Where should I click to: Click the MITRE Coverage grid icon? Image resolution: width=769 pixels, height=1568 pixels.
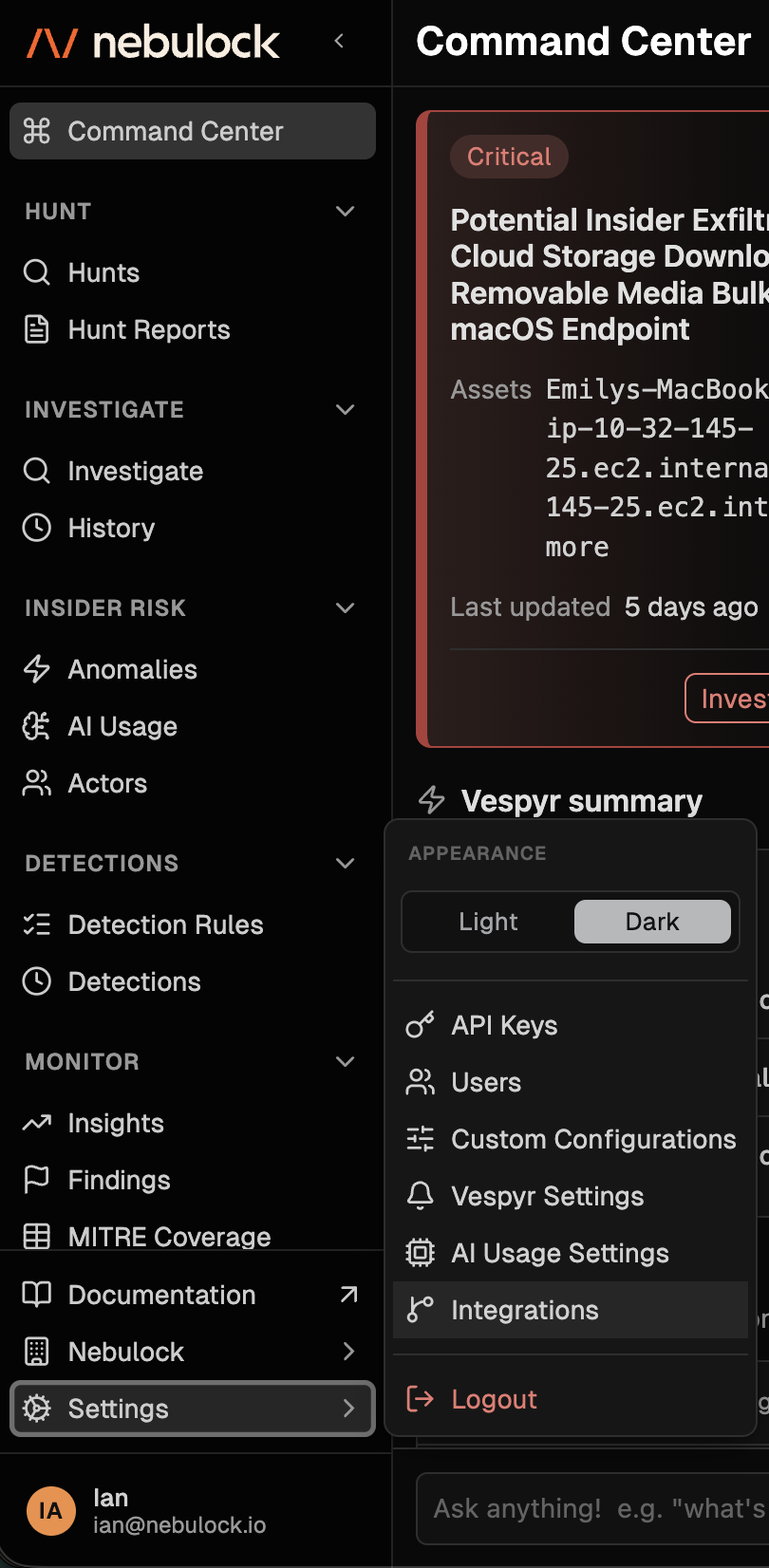(x=37, y=1236)
